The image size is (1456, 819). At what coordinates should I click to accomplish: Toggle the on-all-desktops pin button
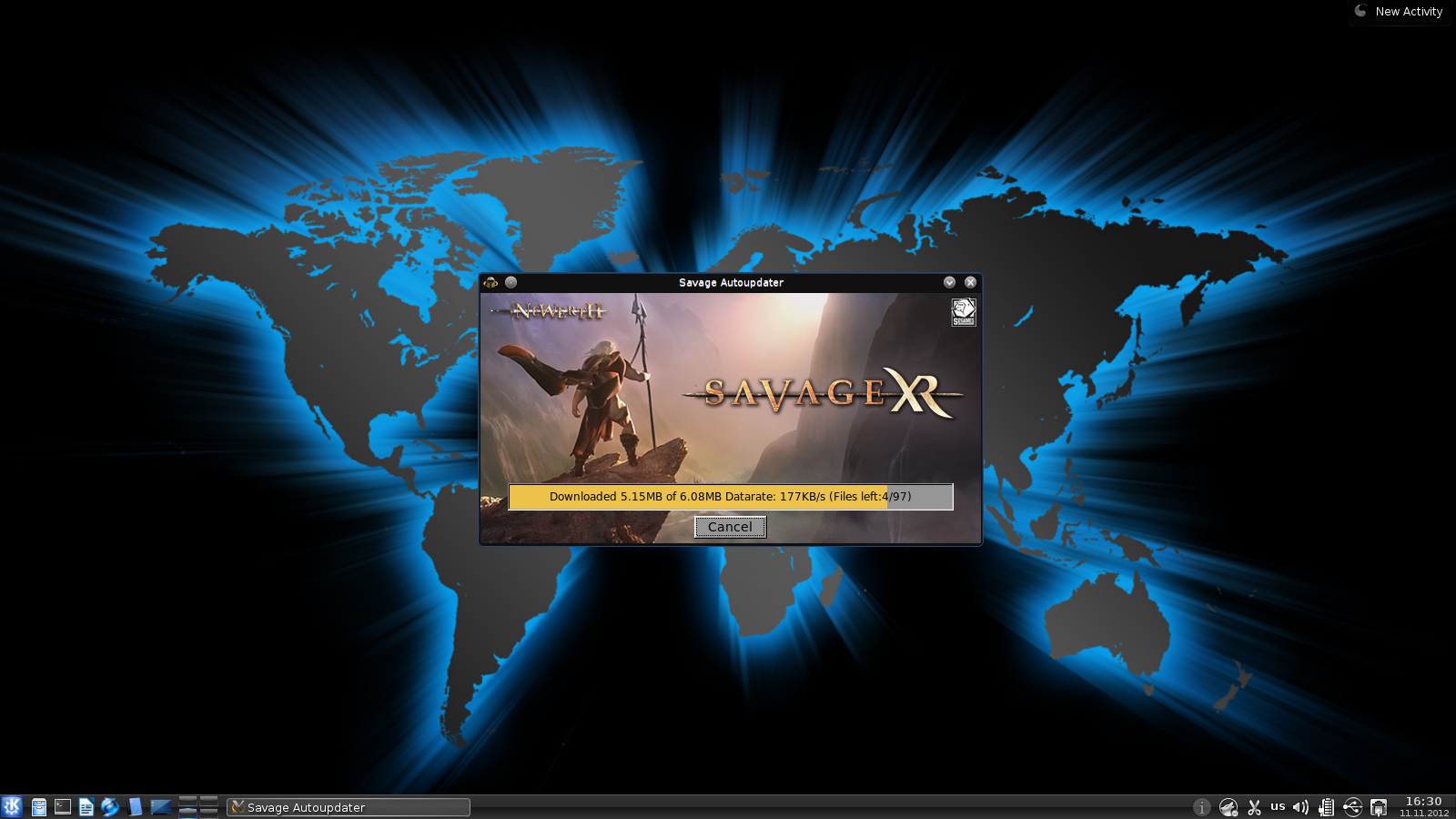(x=511, y=283)
